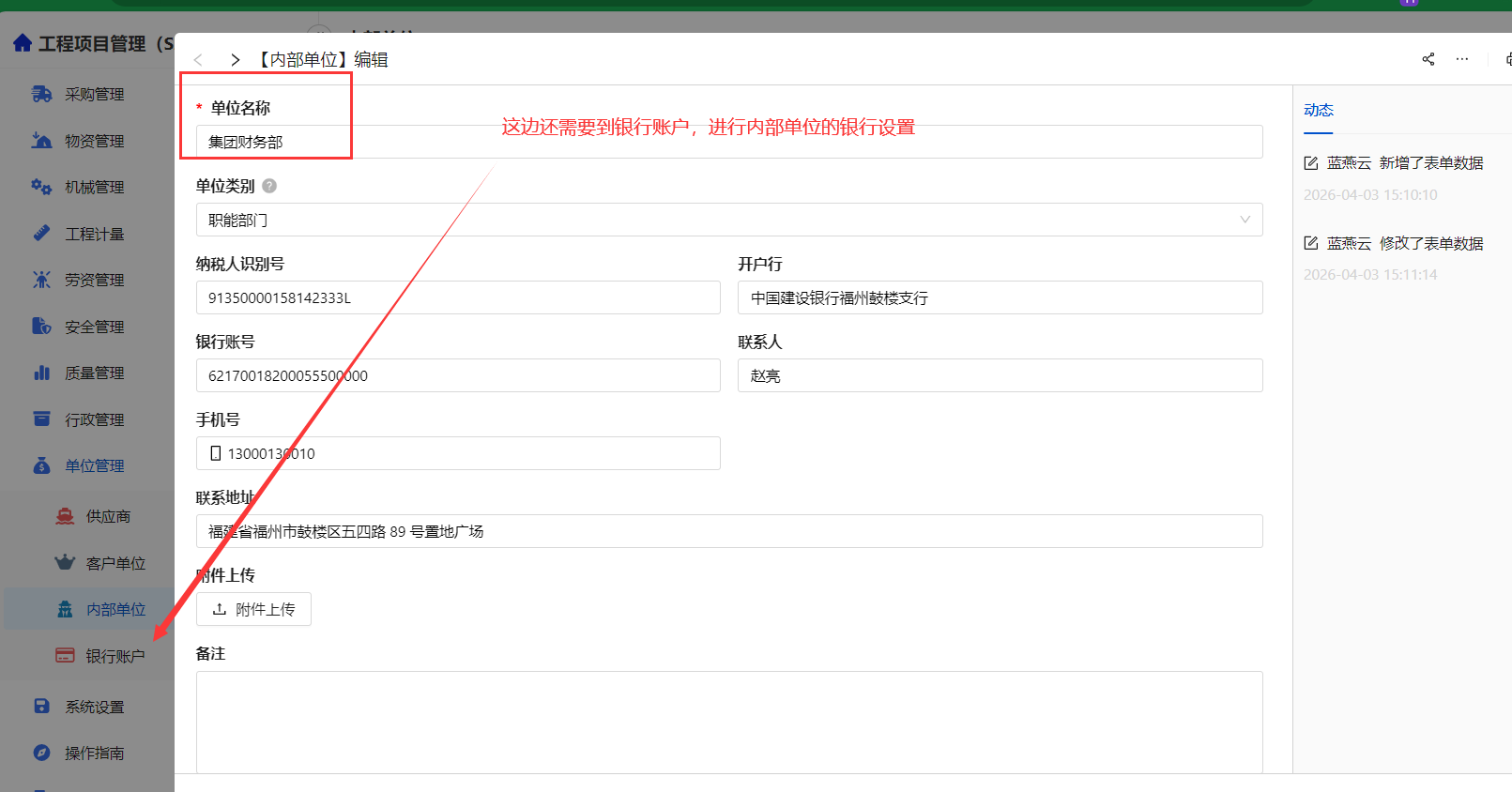
Task: Click the 供应商 icon in submenu
Action: (x=64, y=516)
